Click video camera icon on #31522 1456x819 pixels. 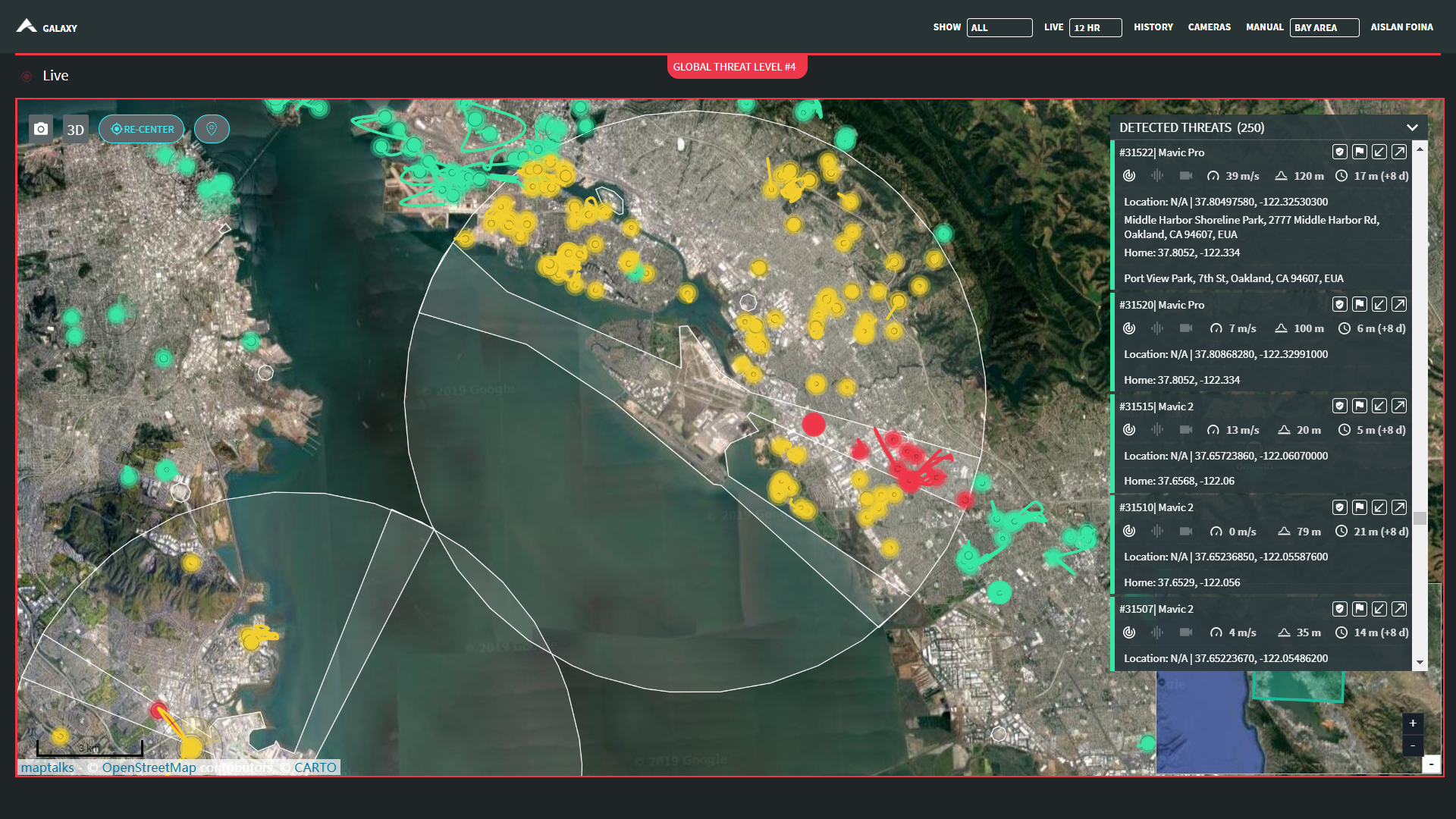[x=1186, y=175]
